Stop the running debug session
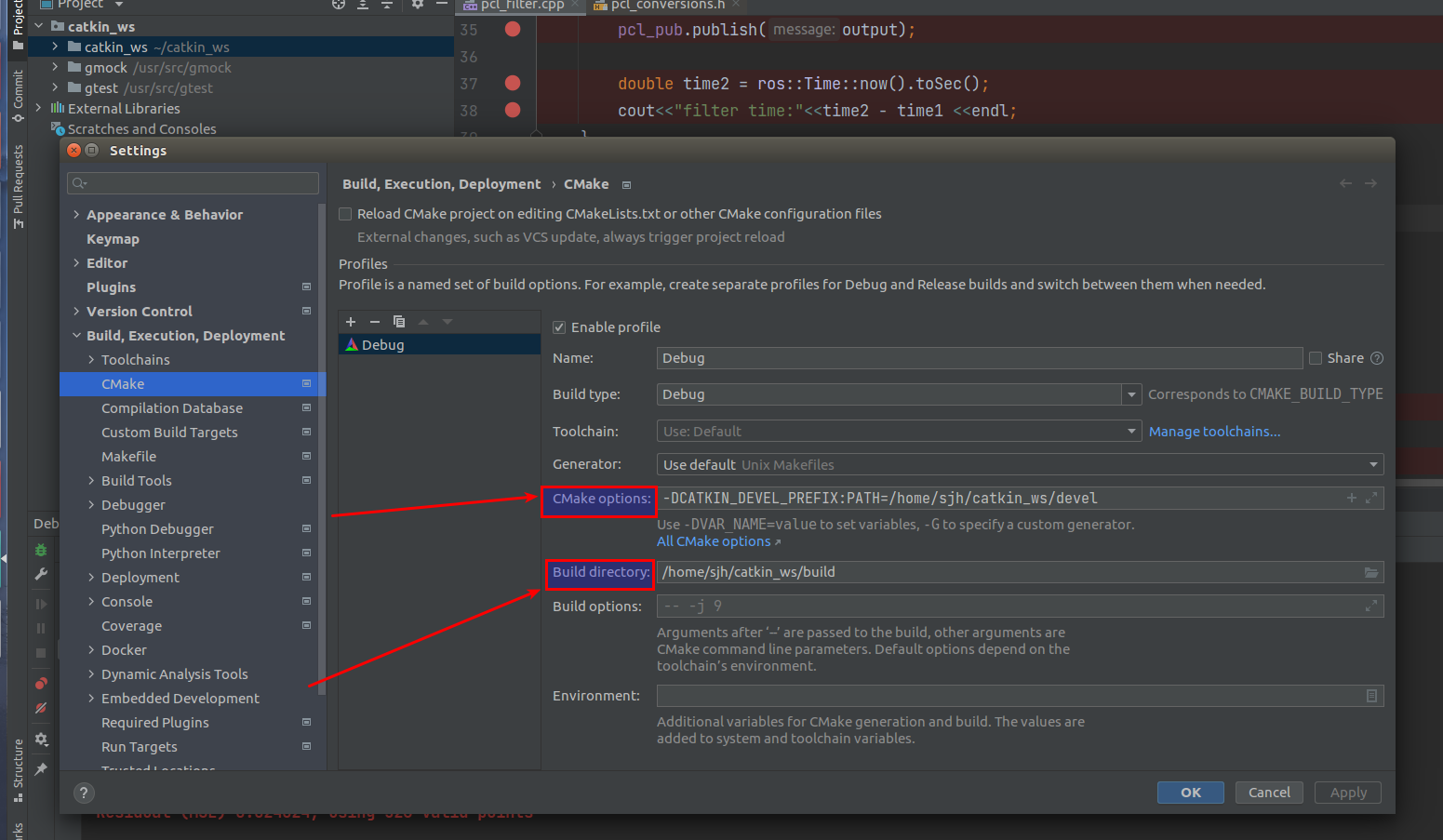This screenshot has width=1443, height=840. tap(41, 653)
